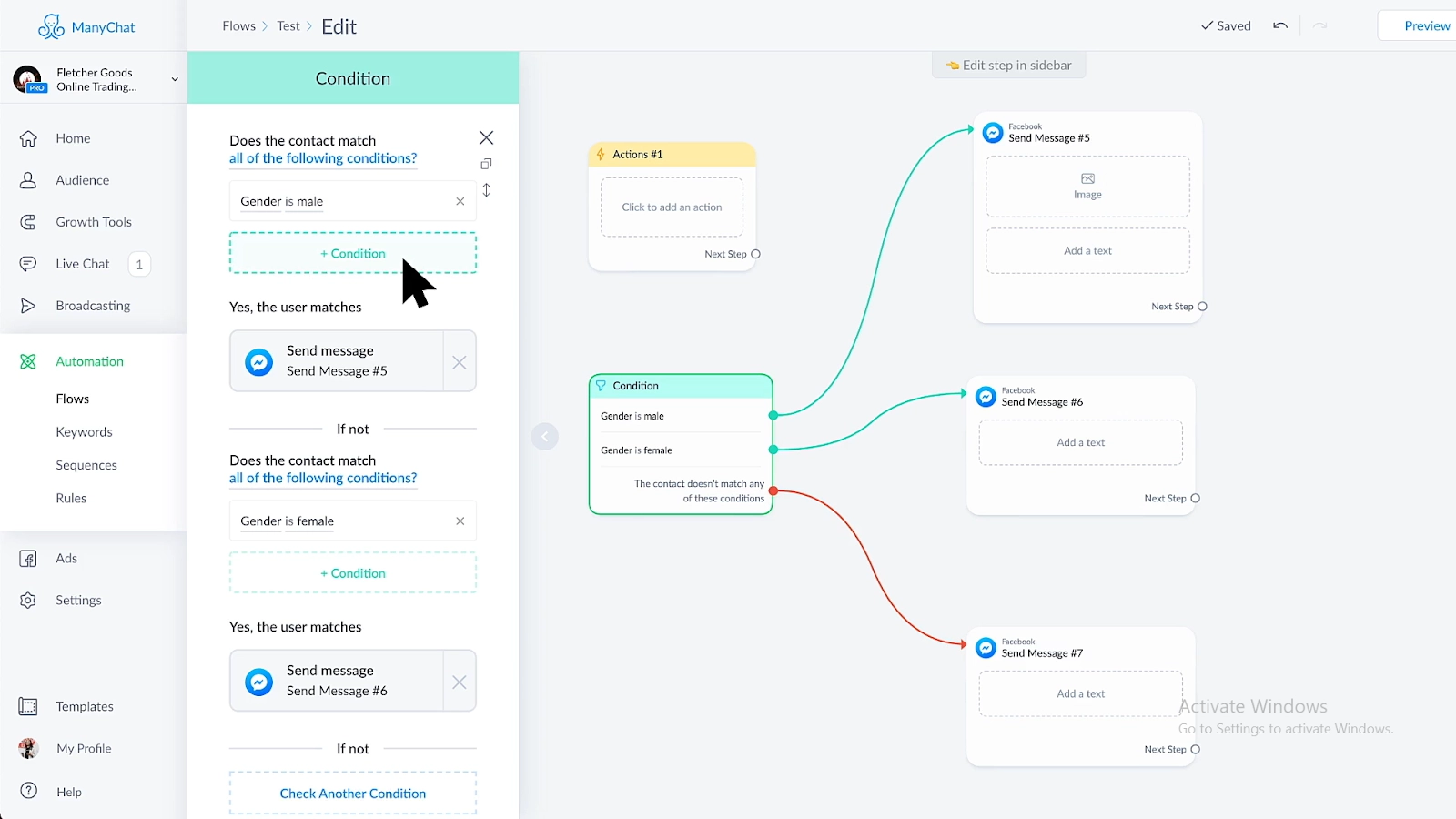Open the first 'all of the following conditions?' selector
Image resolution: width=1456 pixels, height=819 pixels.
point(323,158)
